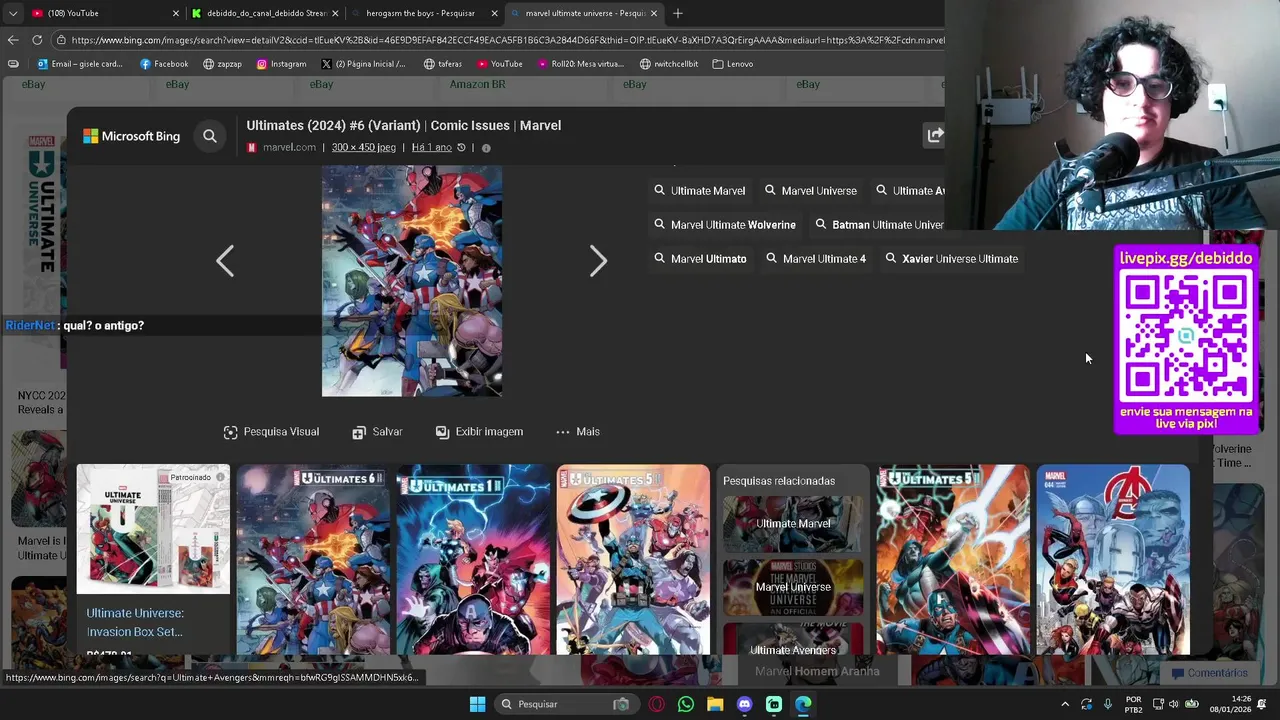Open the Email bookmark in the bookmarks bar
The height and width of the screenshot is (720, 1280).
click(x=80, y=64)
